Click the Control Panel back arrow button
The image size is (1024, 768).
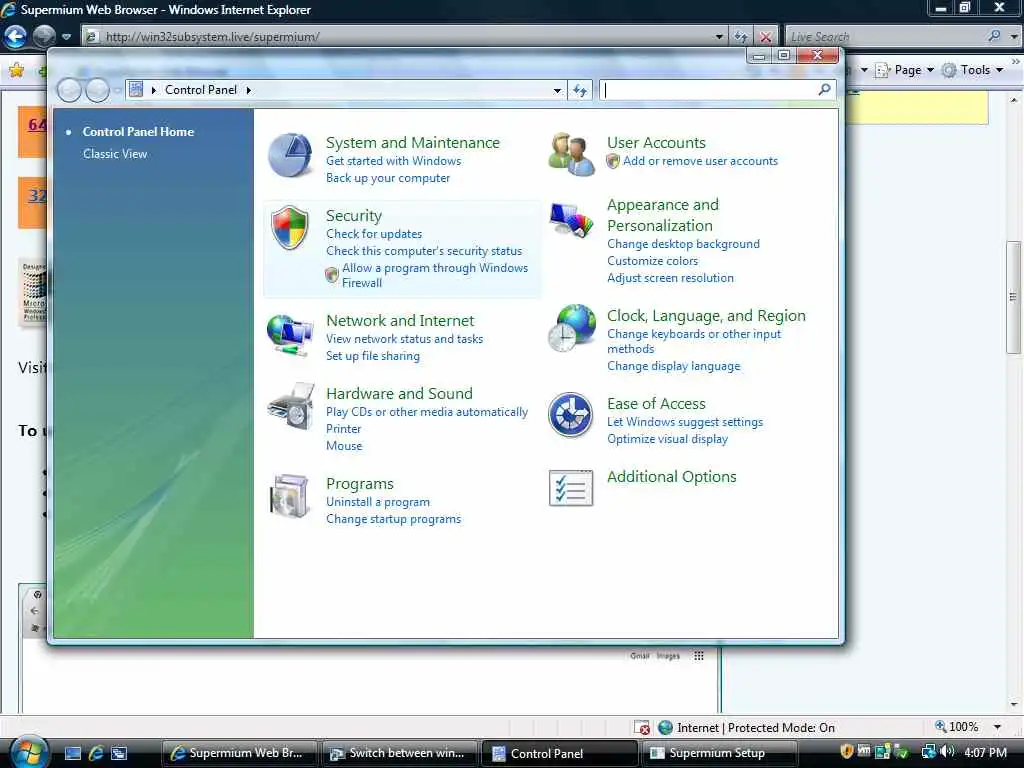coord(69,90)
